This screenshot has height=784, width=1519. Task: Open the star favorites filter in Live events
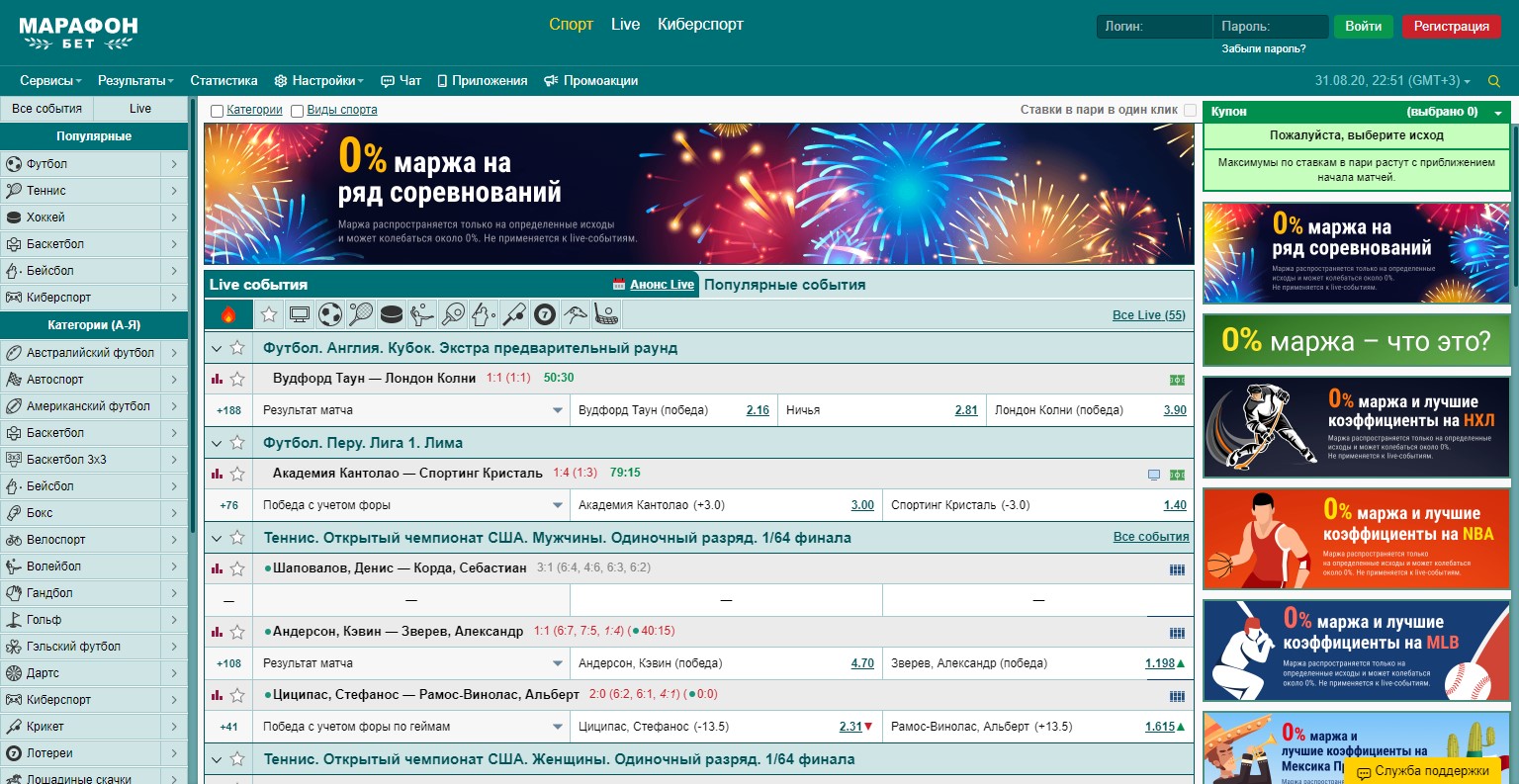(x=269, y=314)
